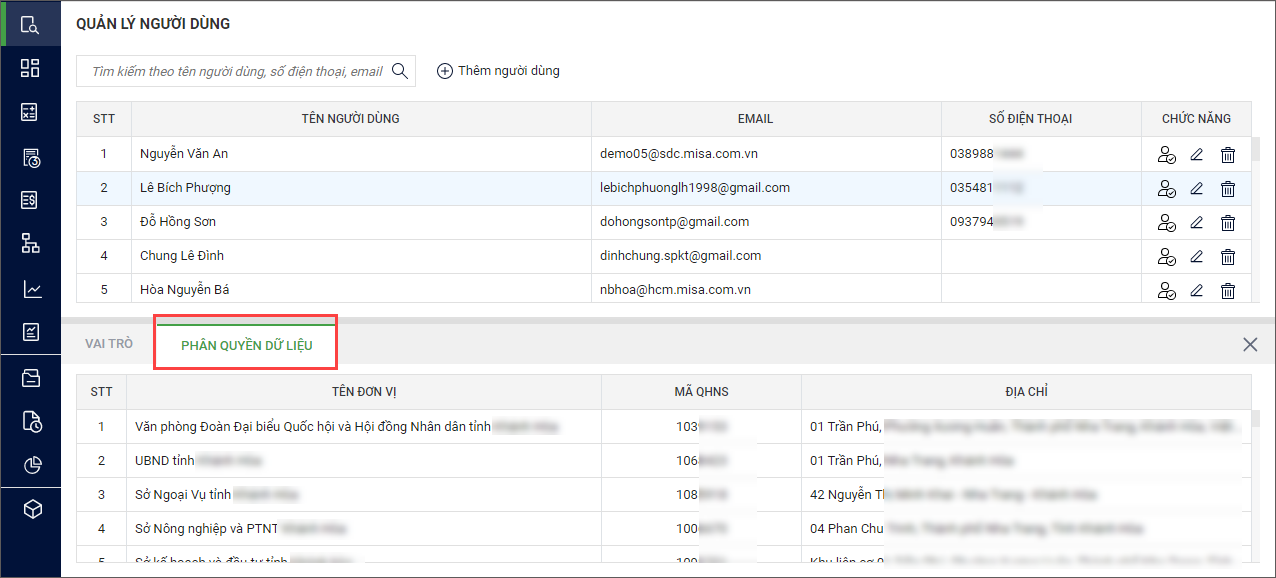The height and width of the screenshot is (578, 1276).
Task: Open role assignment for Đỗ Hồng Sơn
Action: pyautogui.click(x=1166, y=223)
